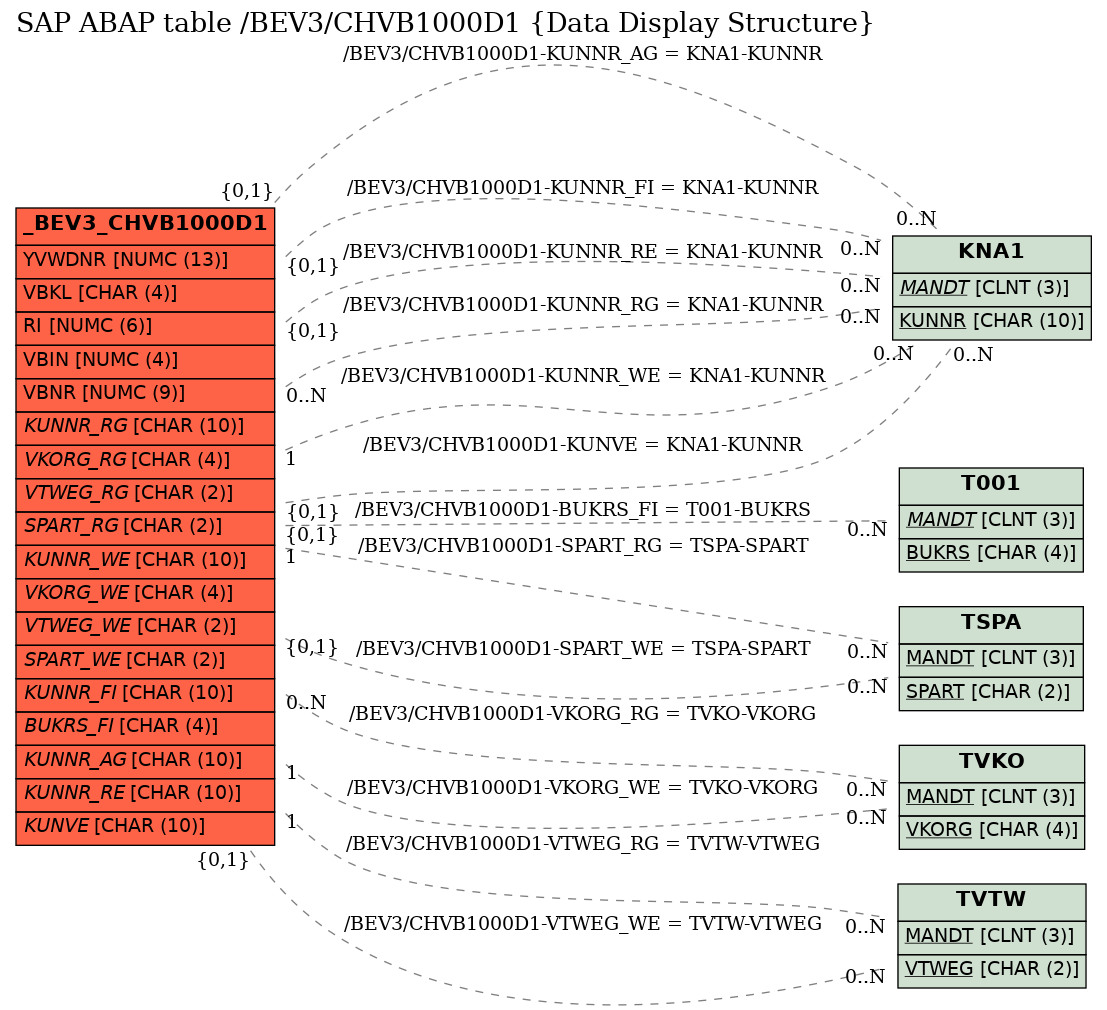Click the TVTW MANDT [CLNT (3)] field

(991, 937)
